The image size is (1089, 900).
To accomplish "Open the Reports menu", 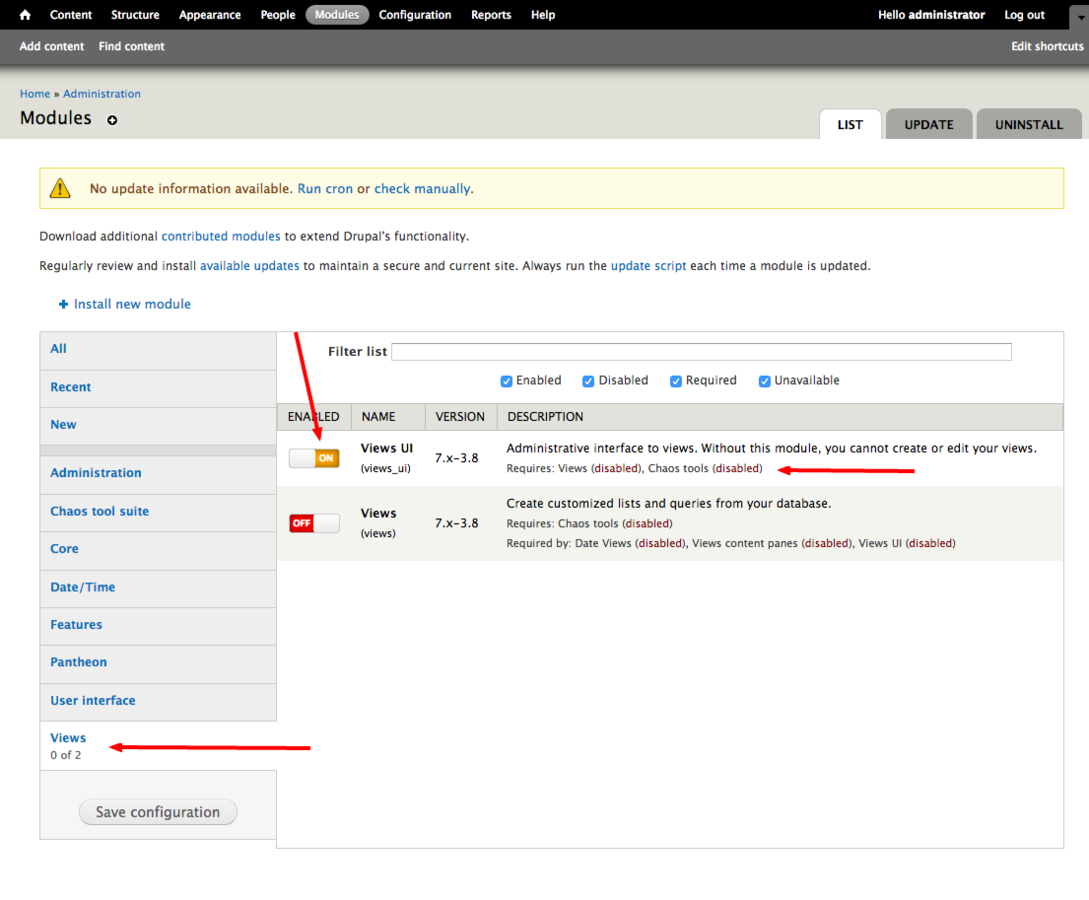I will click(x=491, y=15).
